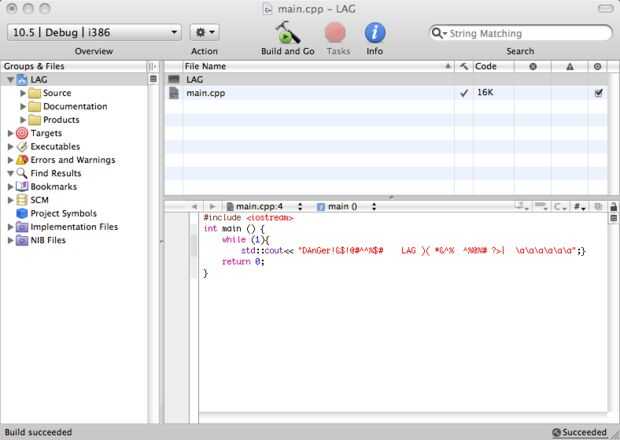Select the NIB Files smart folder icon
The image size is (620, 440).
click(x=22, y=240)
